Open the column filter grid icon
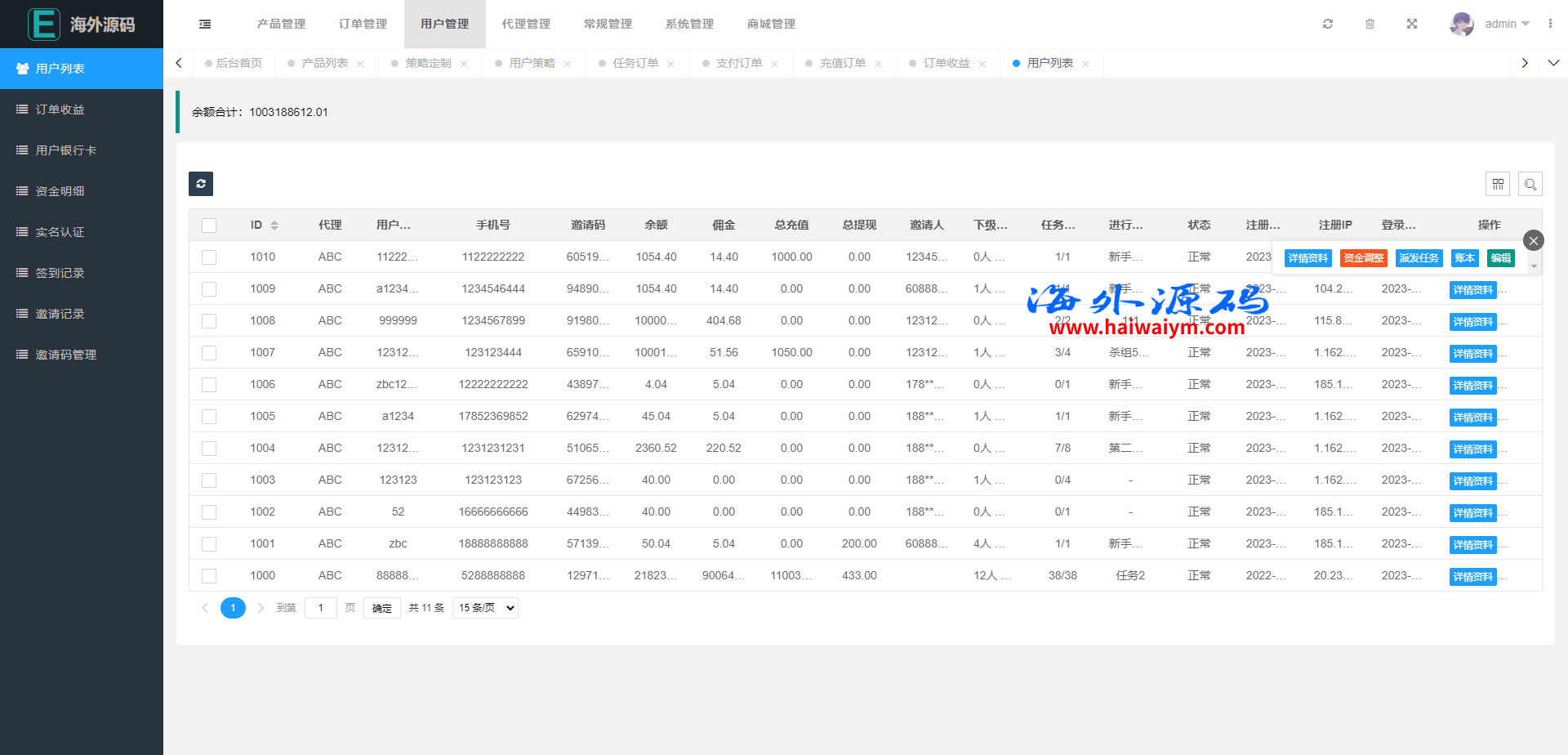 [1498, 185]
